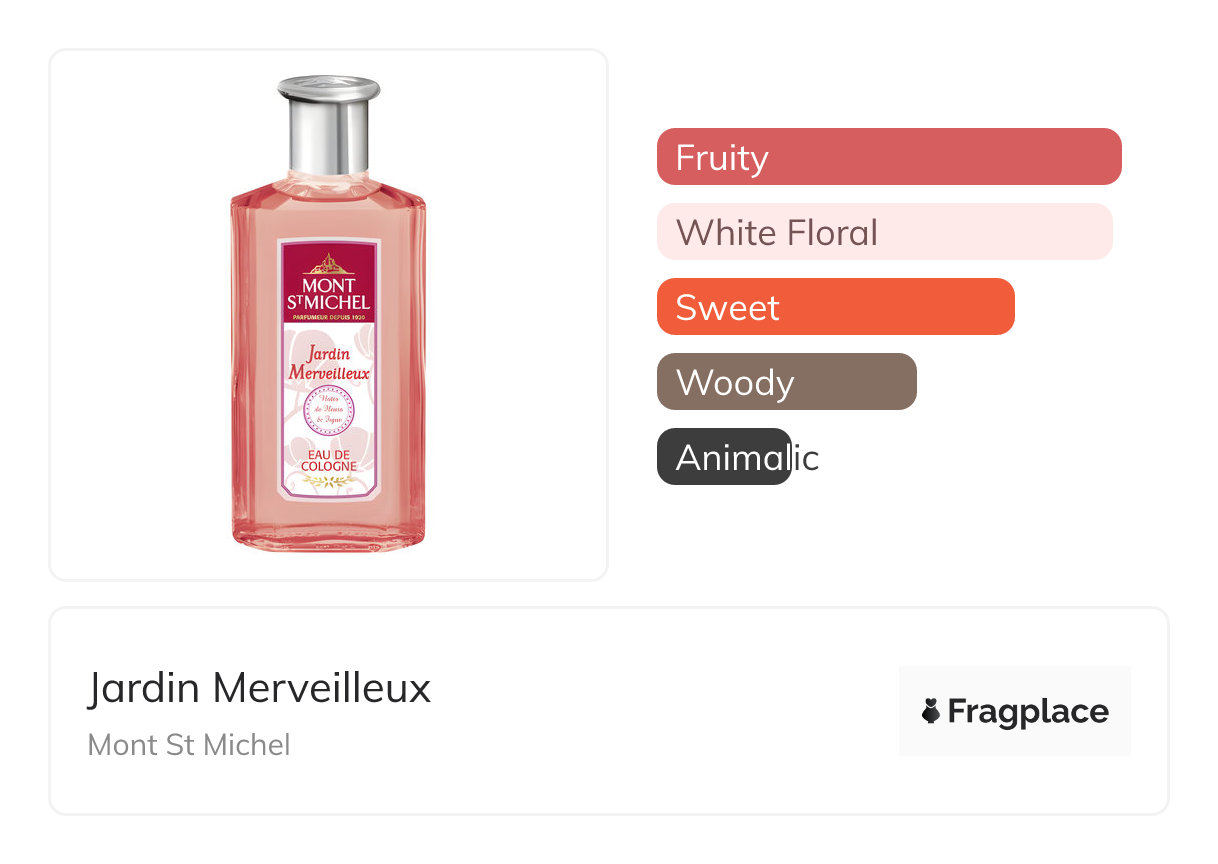
Task: Open the Mont St Michel brand link
Action: [x=189, y=745]
